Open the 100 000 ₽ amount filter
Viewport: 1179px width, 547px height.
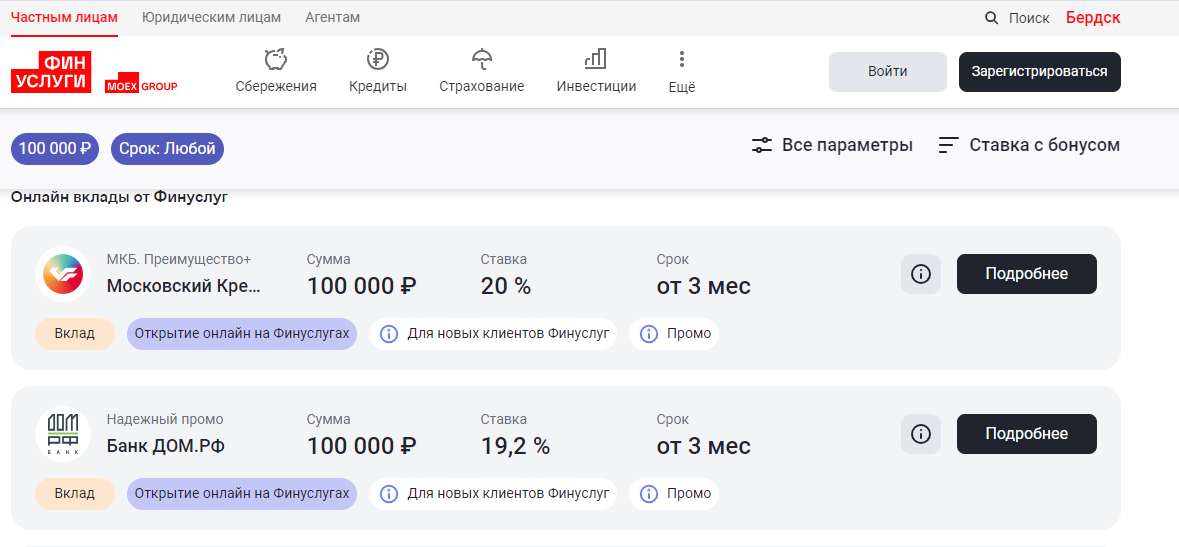pyautogui.click(x=55, y=148)
